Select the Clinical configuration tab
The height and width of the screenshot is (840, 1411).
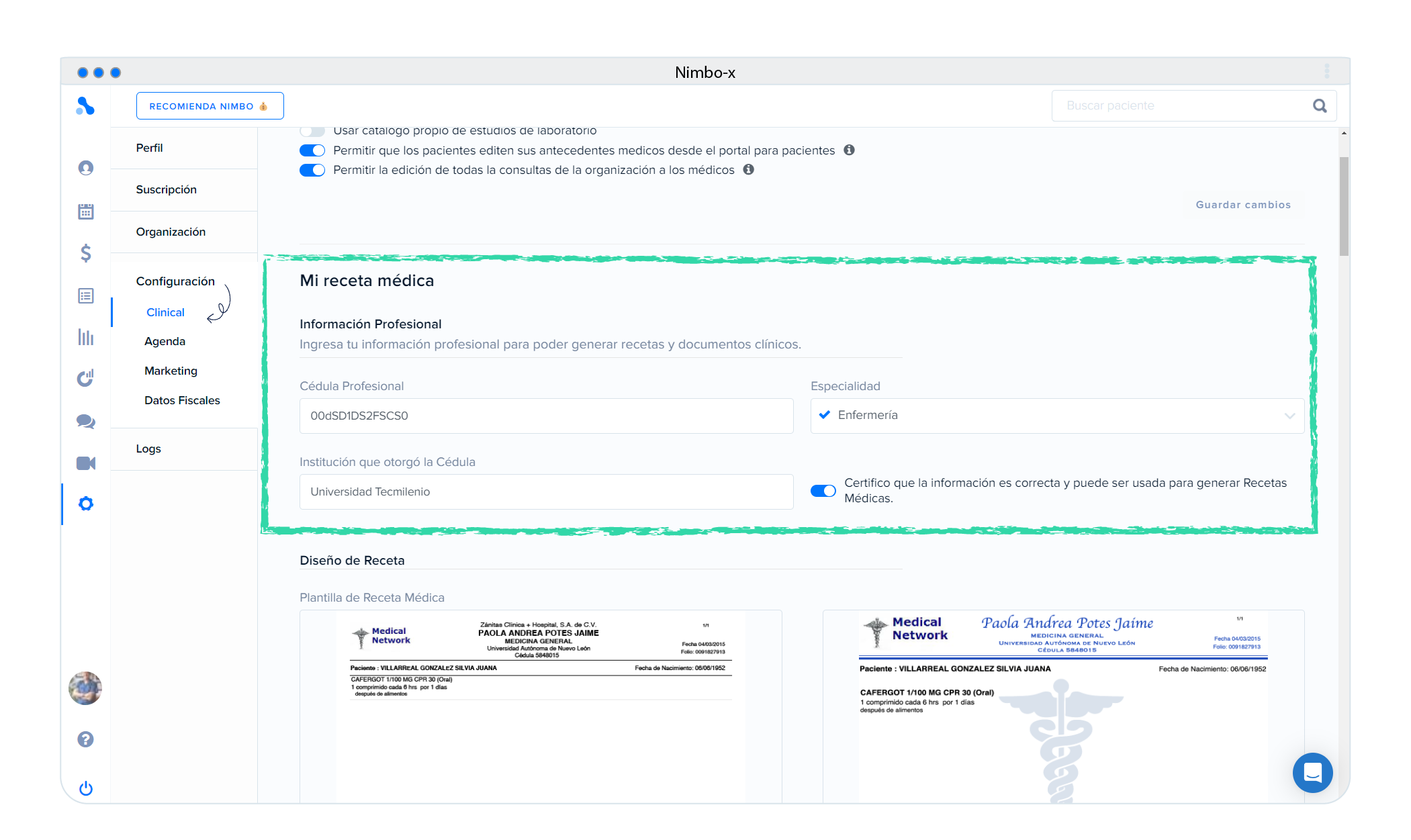[165, 312]
